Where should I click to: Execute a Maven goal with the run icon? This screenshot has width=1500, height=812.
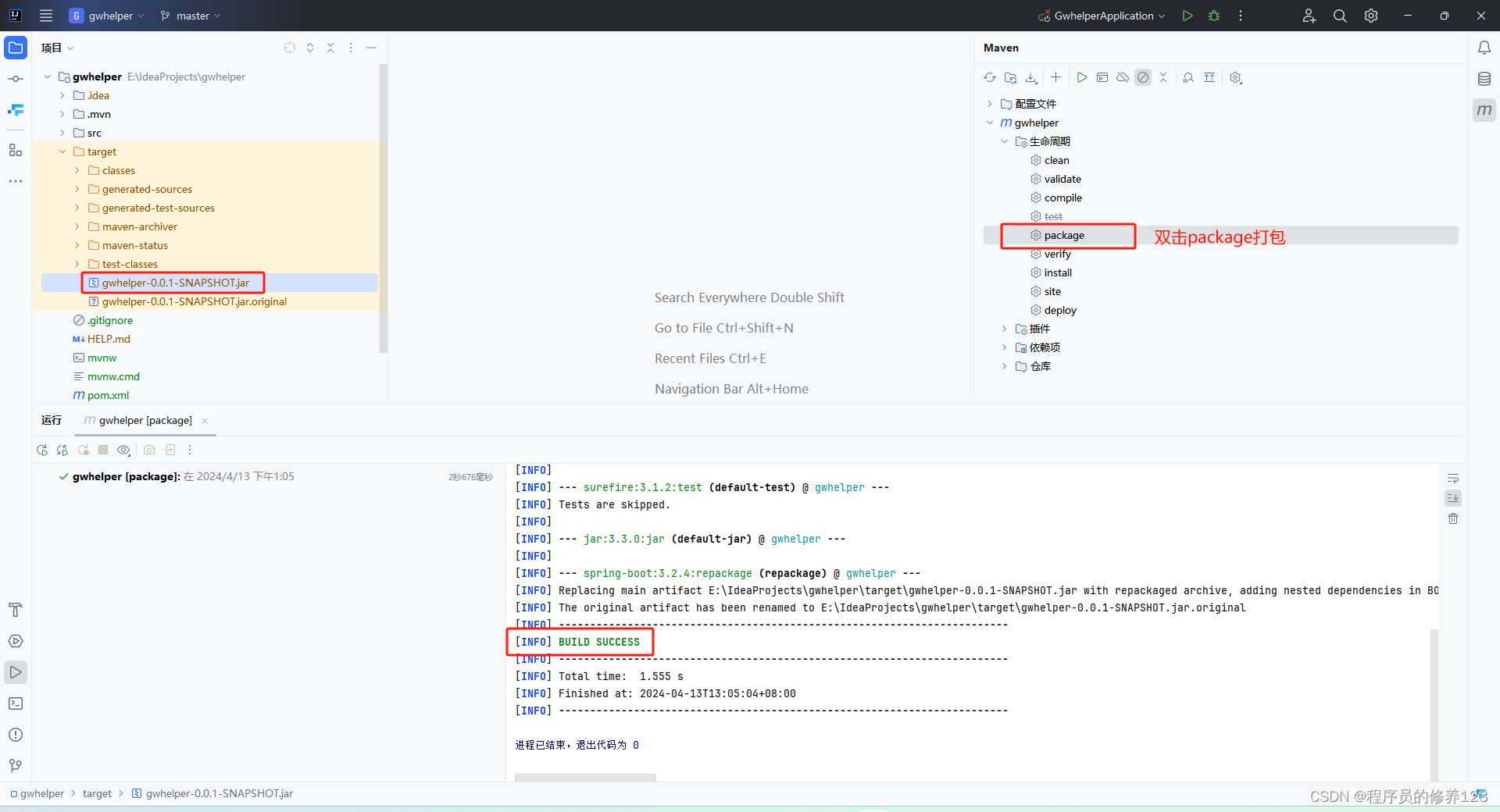point(1082,77)
